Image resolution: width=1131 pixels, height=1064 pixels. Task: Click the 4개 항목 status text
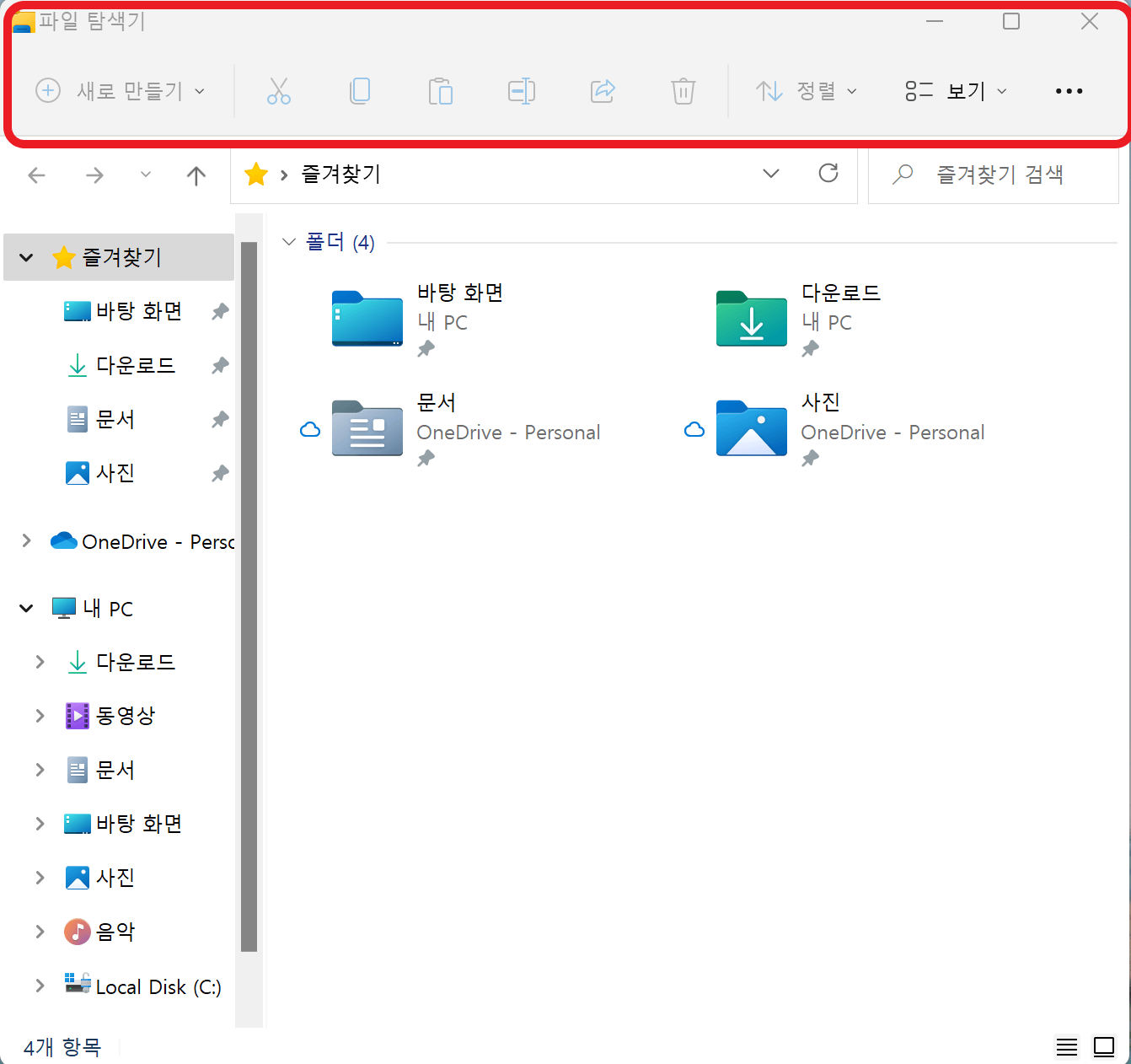[x=62, y=1047]
